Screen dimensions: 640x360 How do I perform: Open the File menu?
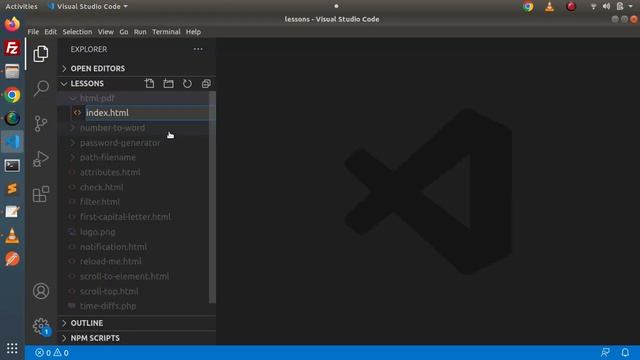point(33,32)
